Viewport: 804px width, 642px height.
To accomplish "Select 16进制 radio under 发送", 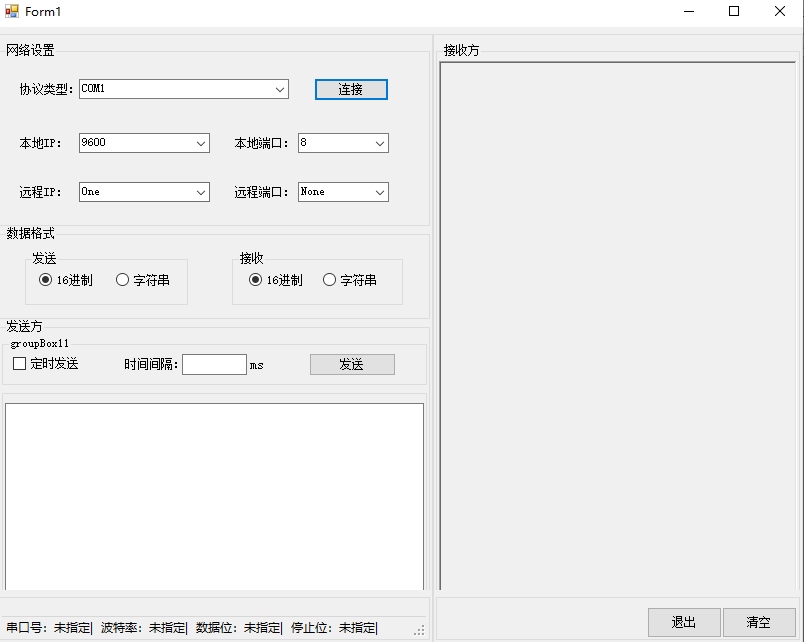I will [66, 280].
